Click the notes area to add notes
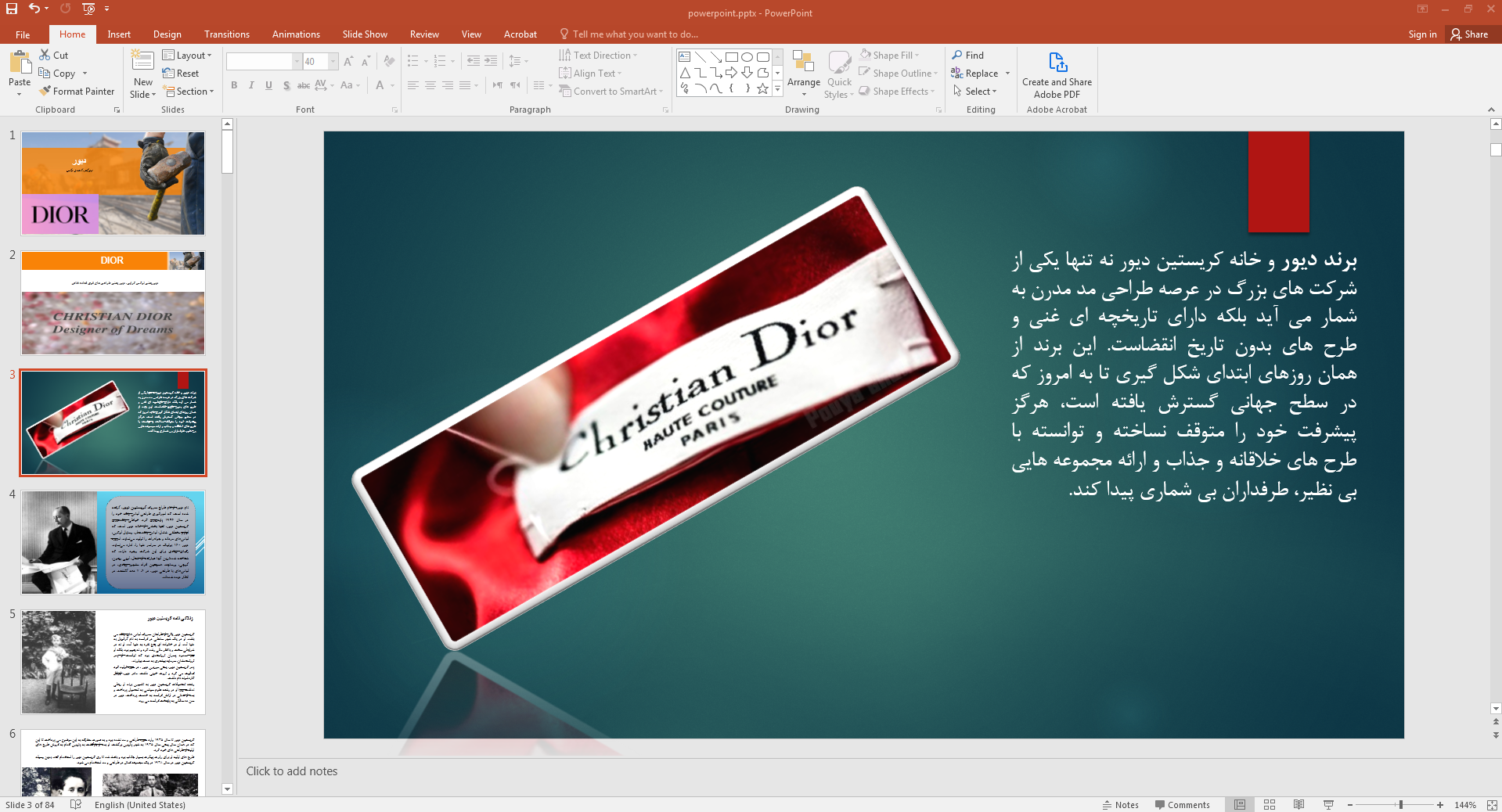 (865, 771)
